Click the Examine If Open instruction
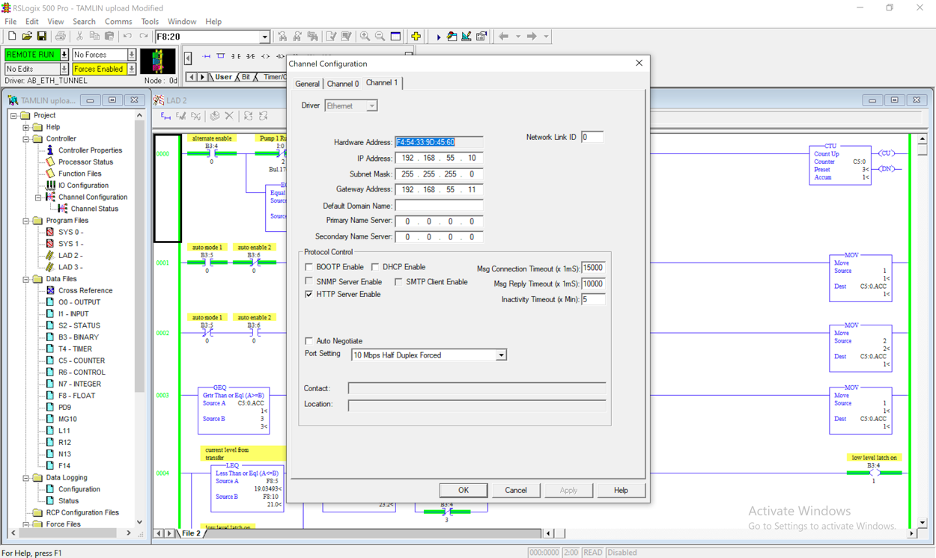 point(251,56)
